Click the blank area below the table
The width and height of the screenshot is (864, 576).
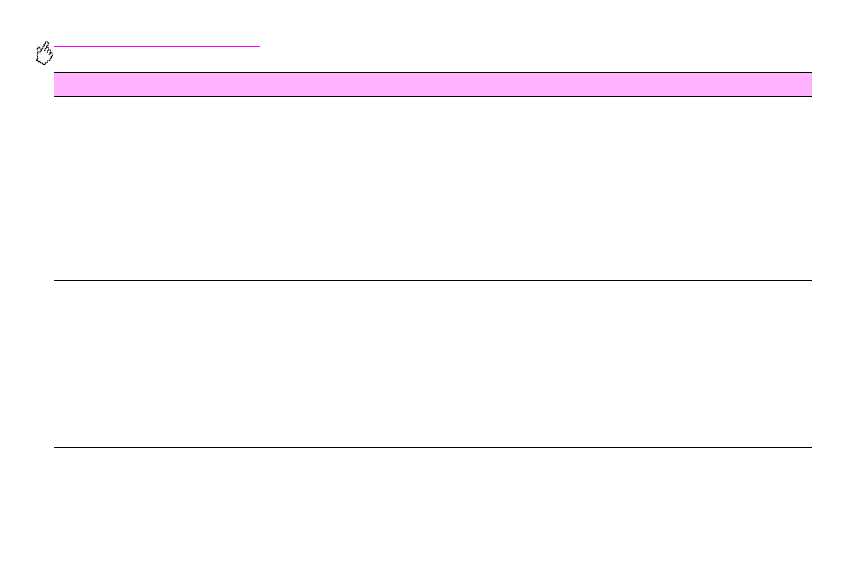432,510
